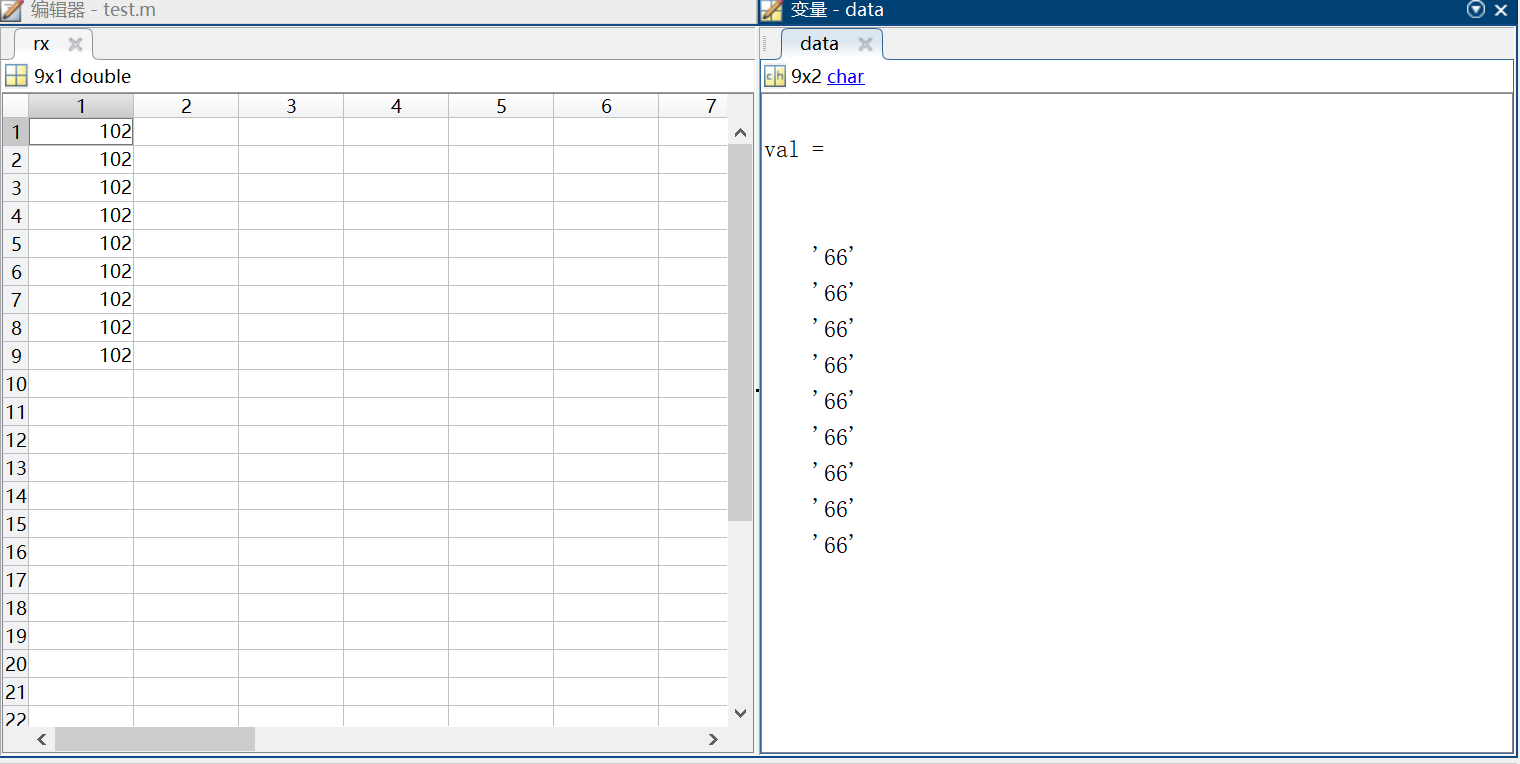Click the last '66' line in data view

834,545
